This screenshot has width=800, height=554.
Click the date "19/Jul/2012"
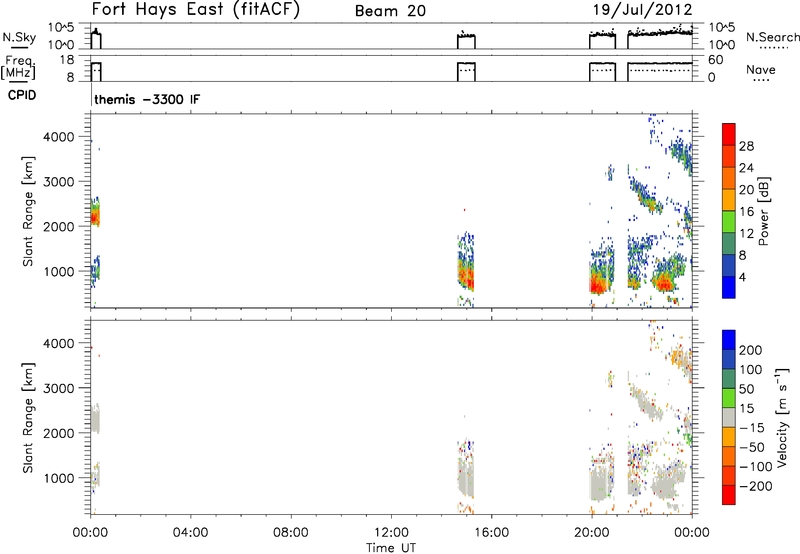[642, 10]
